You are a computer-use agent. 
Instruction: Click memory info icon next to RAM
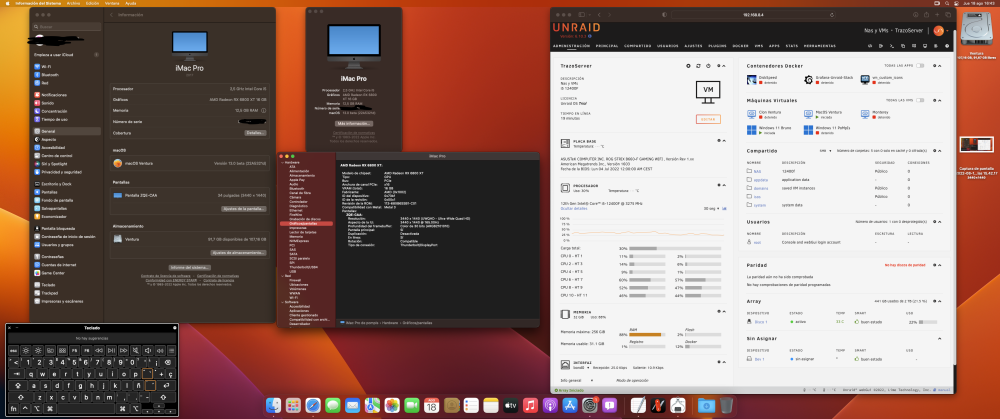click(x=263, y=110)
